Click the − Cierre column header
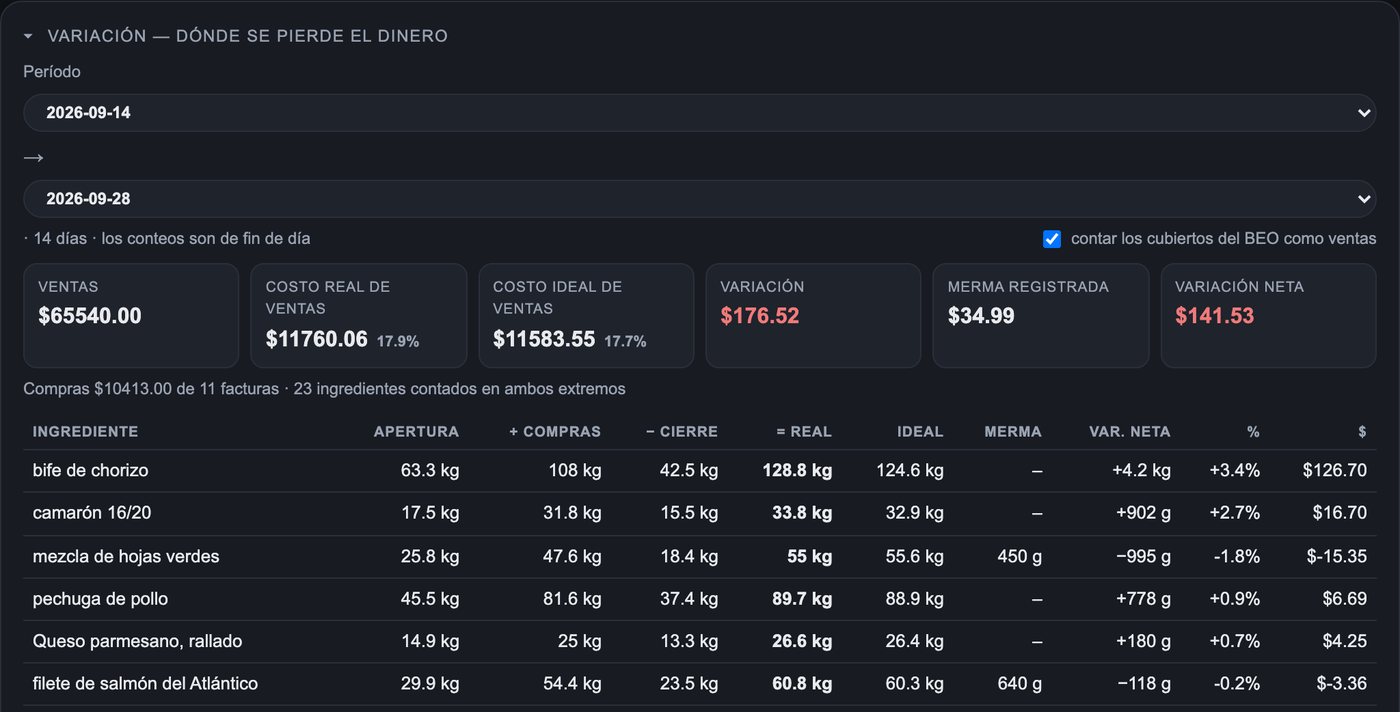This screenshot has width=1400, height=712. pyautogui.click(x=682, y=432)
